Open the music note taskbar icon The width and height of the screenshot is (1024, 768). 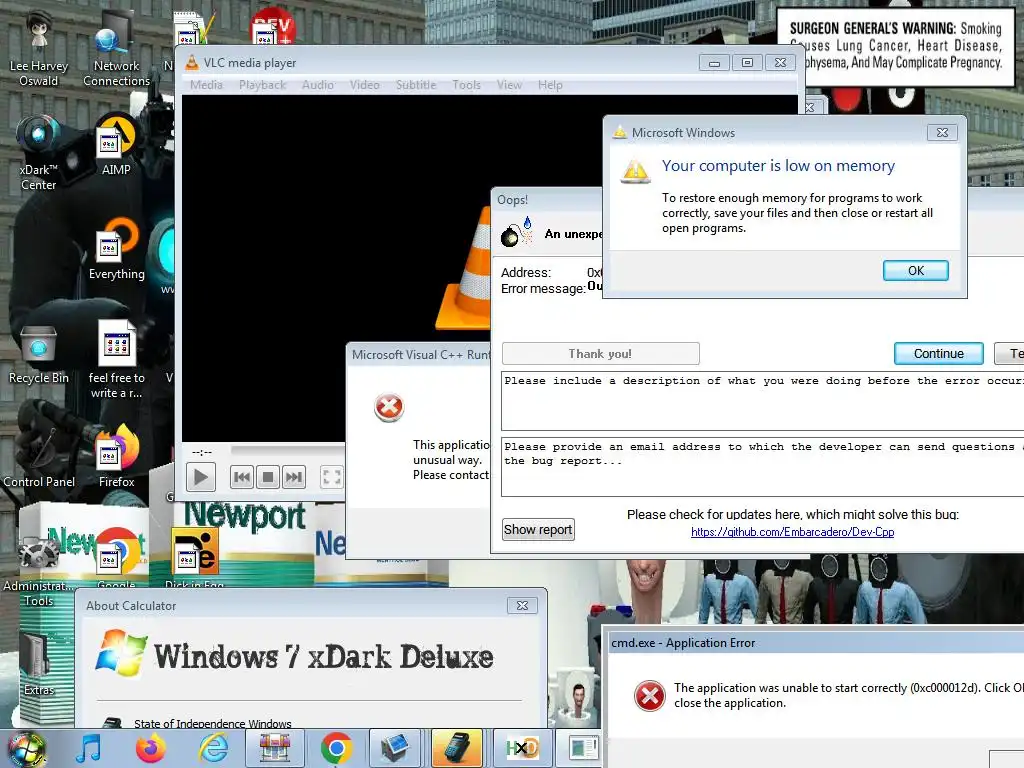(88, 748)
